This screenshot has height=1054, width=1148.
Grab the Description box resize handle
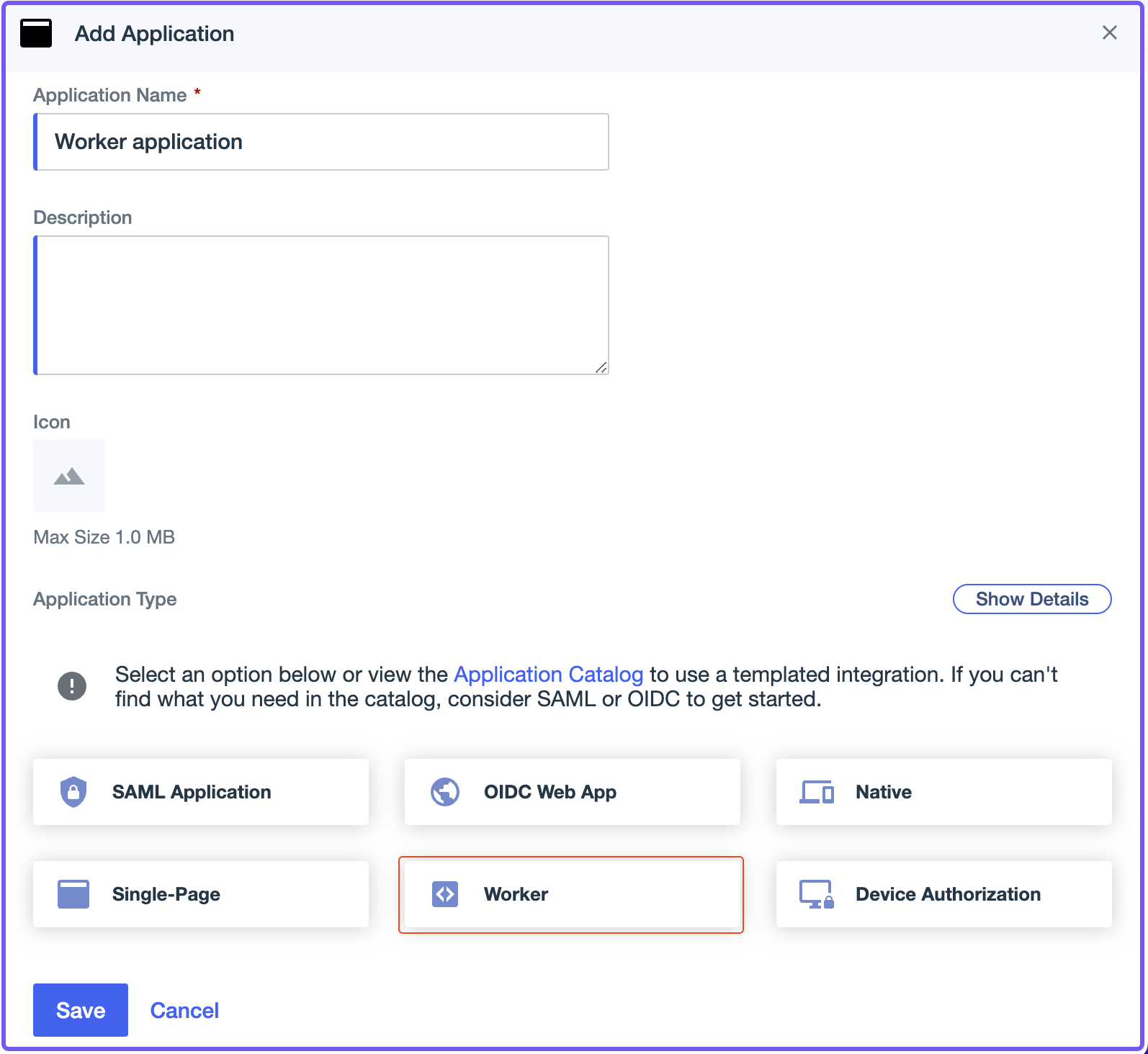[601, 367]
